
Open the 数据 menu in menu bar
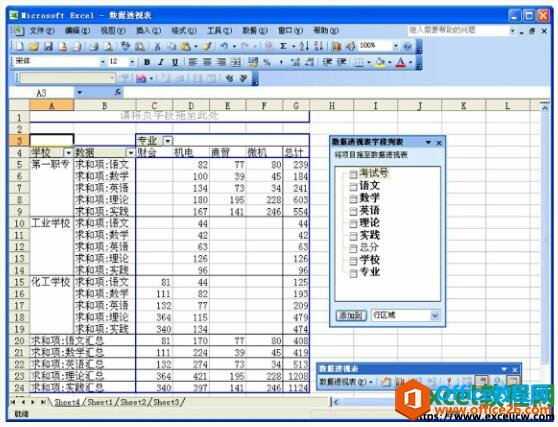[255, 31]
